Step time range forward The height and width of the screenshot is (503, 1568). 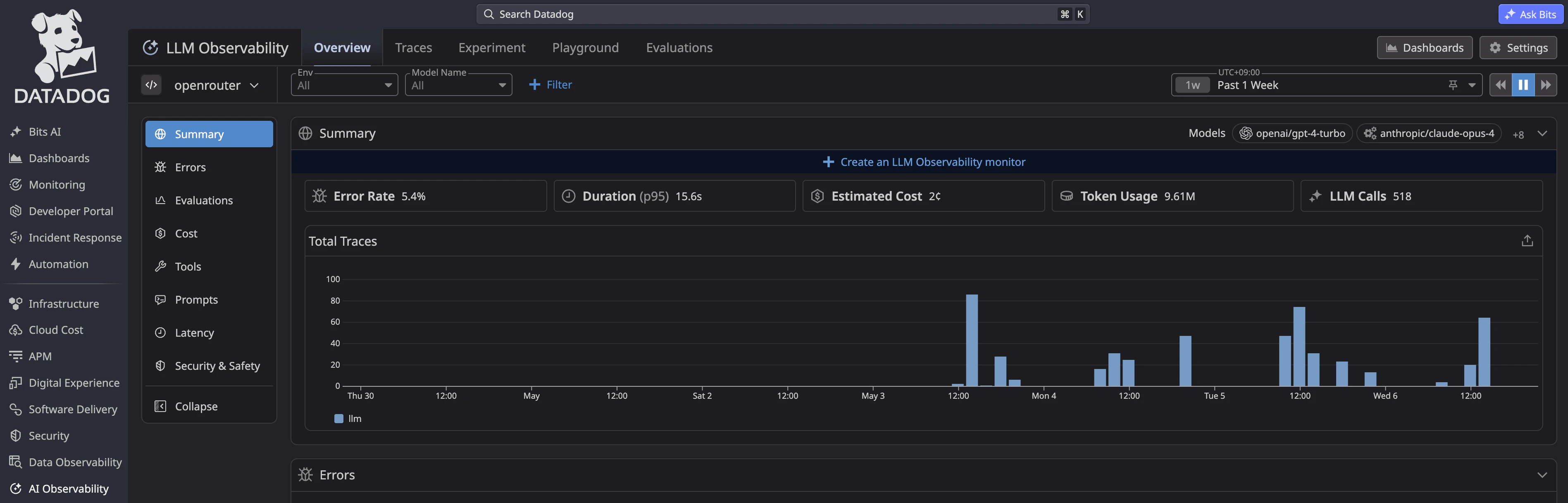click(1546, 85)
